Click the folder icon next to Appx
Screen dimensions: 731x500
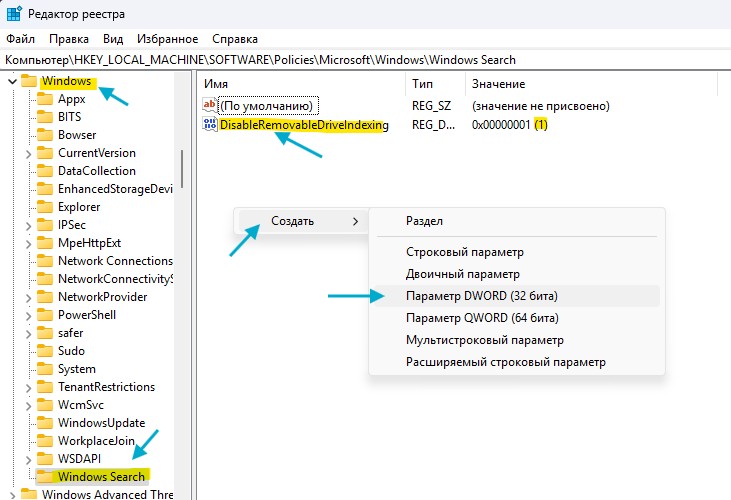[x=45, y=99]
